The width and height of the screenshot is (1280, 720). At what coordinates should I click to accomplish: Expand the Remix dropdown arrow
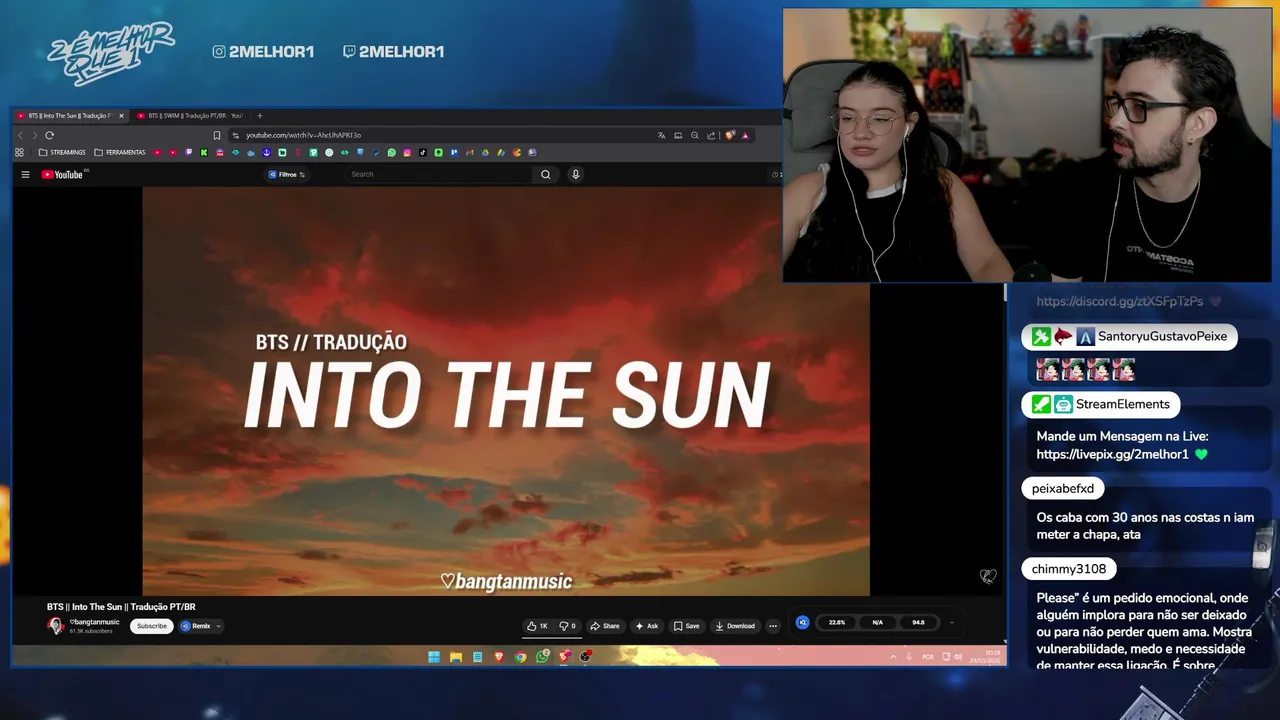pyautogui.click(x=218, y=626)
